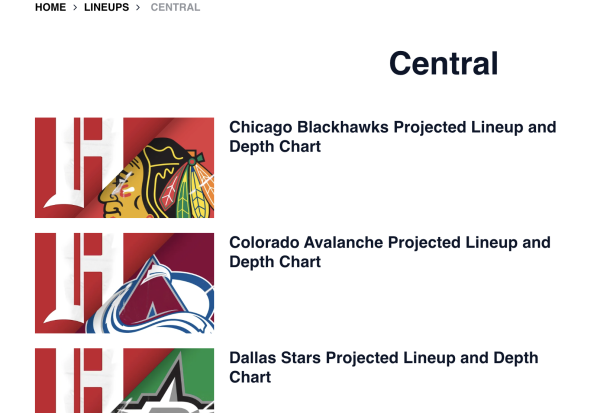Click the "Central" page heading
Image resolution: width=600 pixels, height=413 pixels.
coord(443,63)
